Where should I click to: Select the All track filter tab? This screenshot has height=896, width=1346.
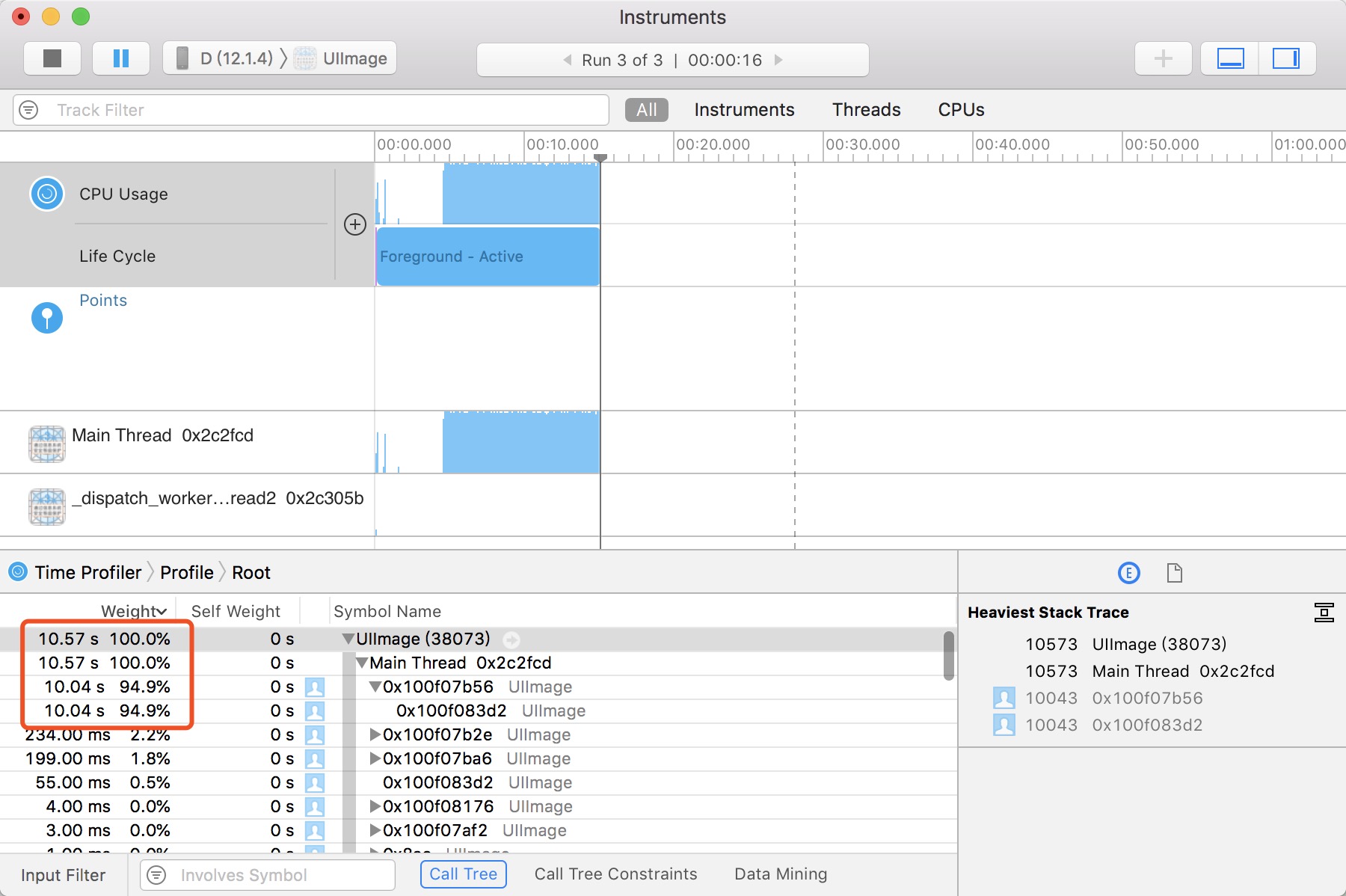pyautogui.click(x=647, y=110)
